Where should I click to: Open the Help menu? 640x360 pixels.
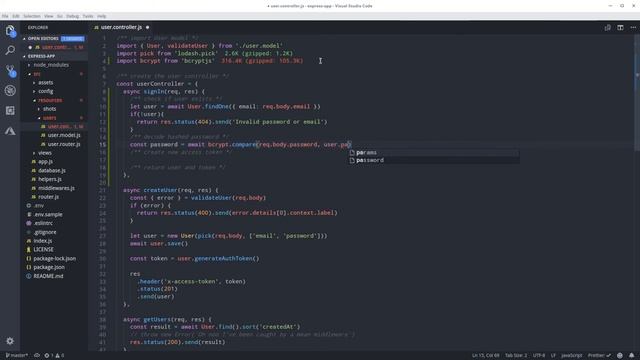tap(102, 16)
